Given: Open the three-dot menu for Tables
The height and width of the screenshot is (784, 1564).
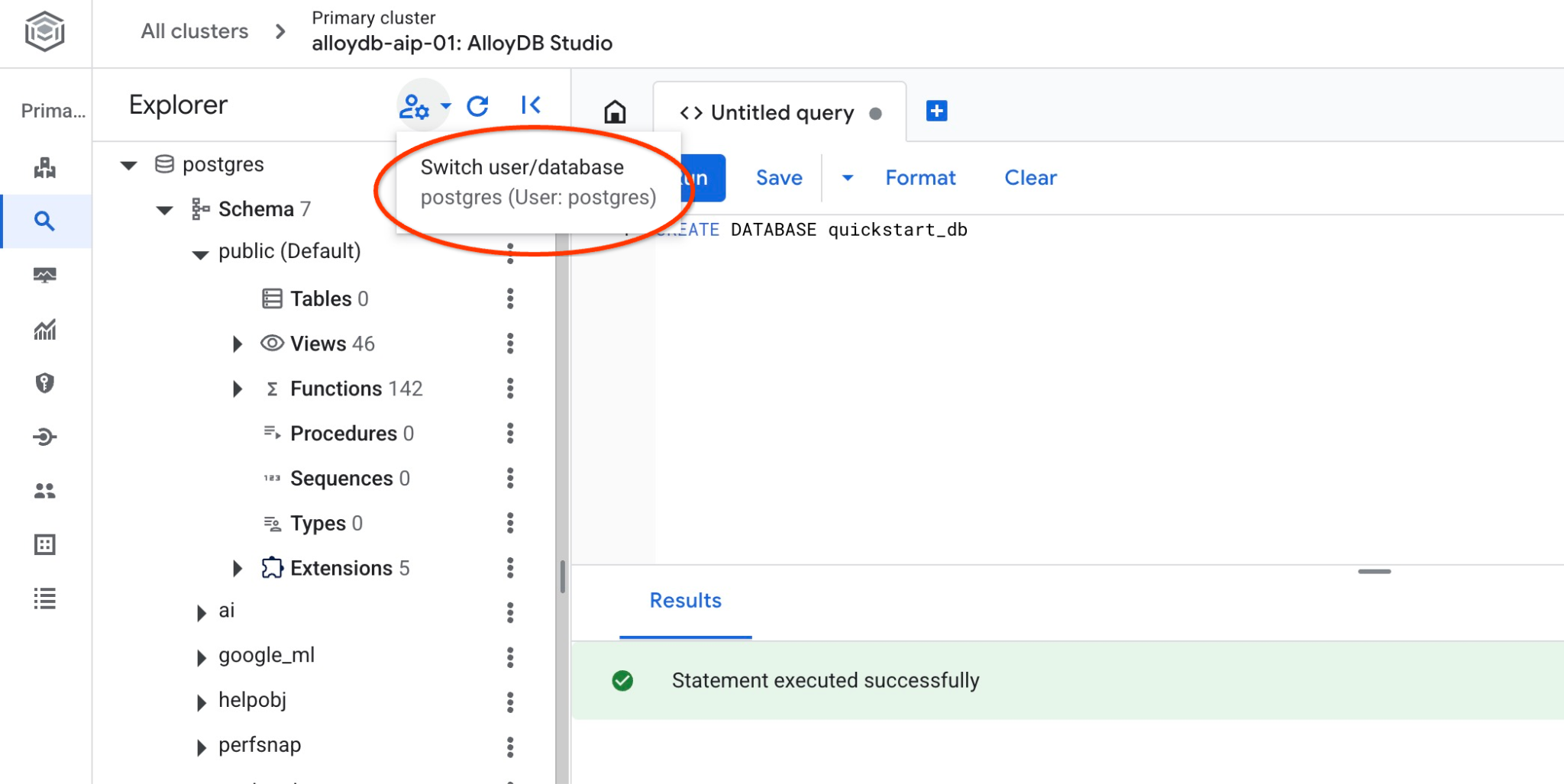Looking at the screenshot, I should tap(510, 298).
